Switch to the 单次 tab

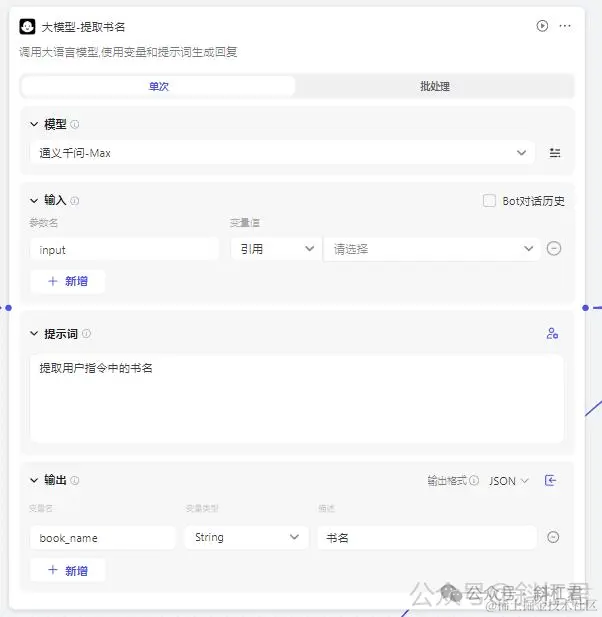tap(159, 86)
